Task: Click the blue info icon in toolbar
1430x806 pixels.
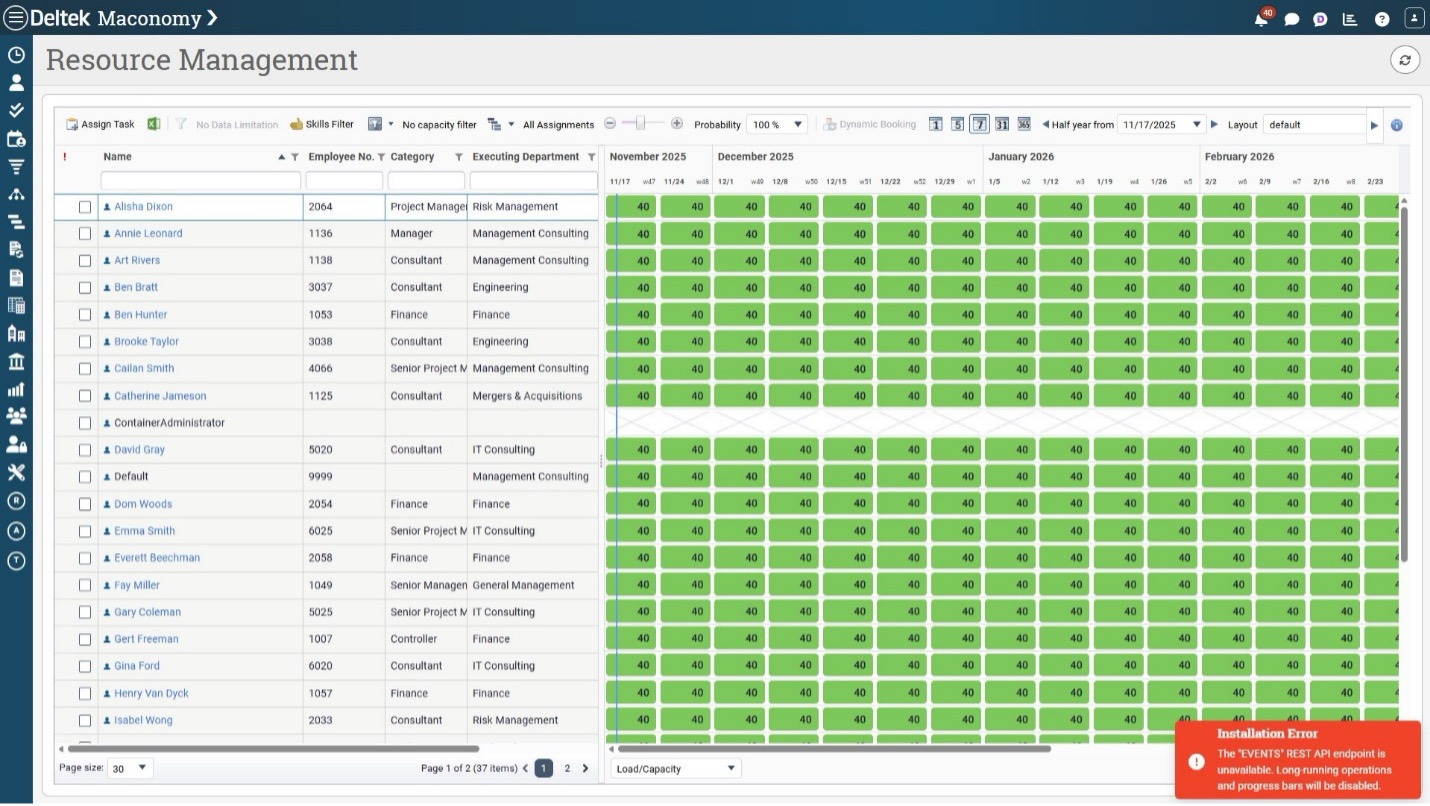Action: (1397, 125)
